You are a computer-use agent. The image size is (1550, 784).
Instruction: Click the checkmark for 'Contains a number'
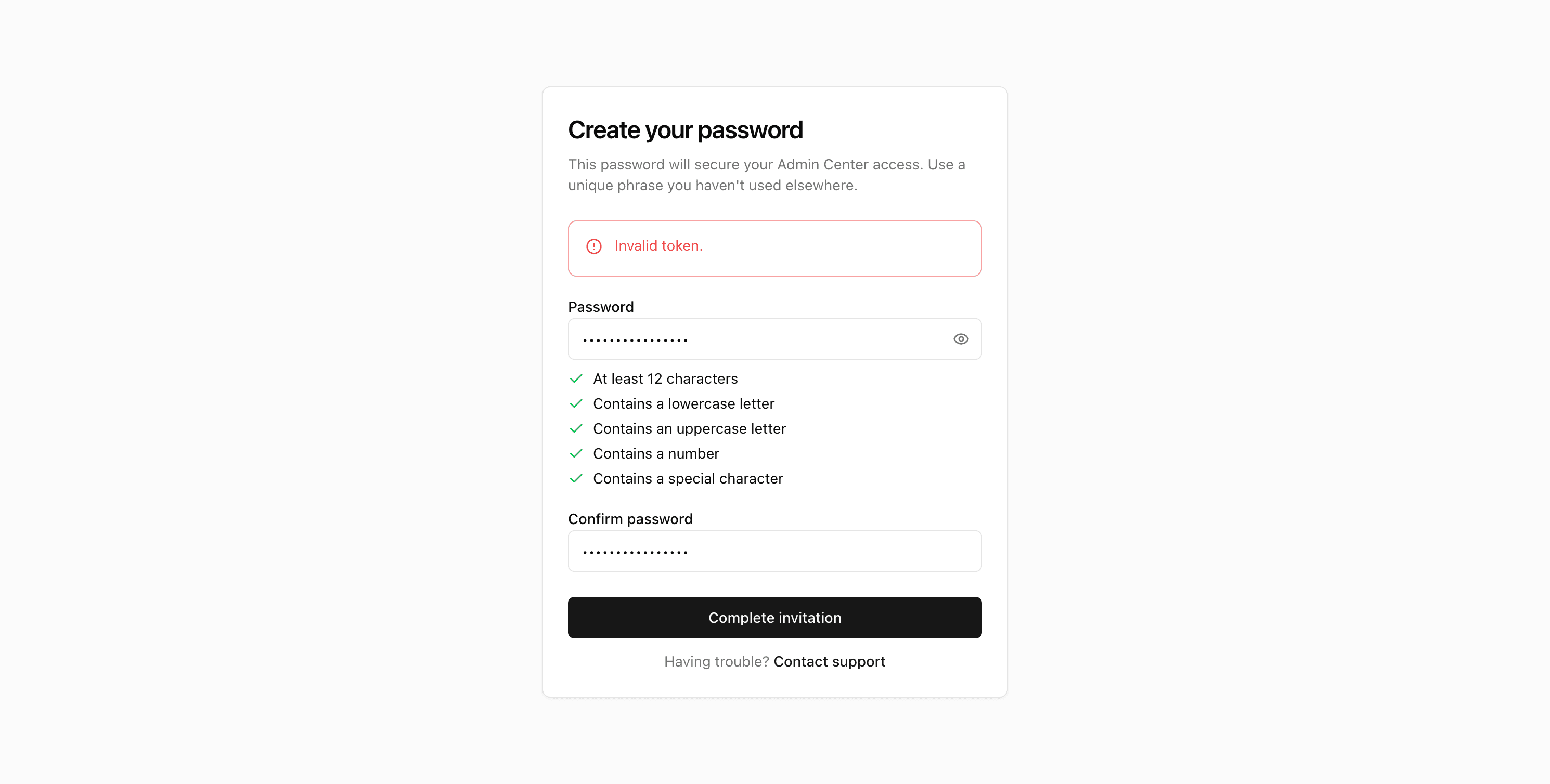pyautogui.click(x=576, y=453)
